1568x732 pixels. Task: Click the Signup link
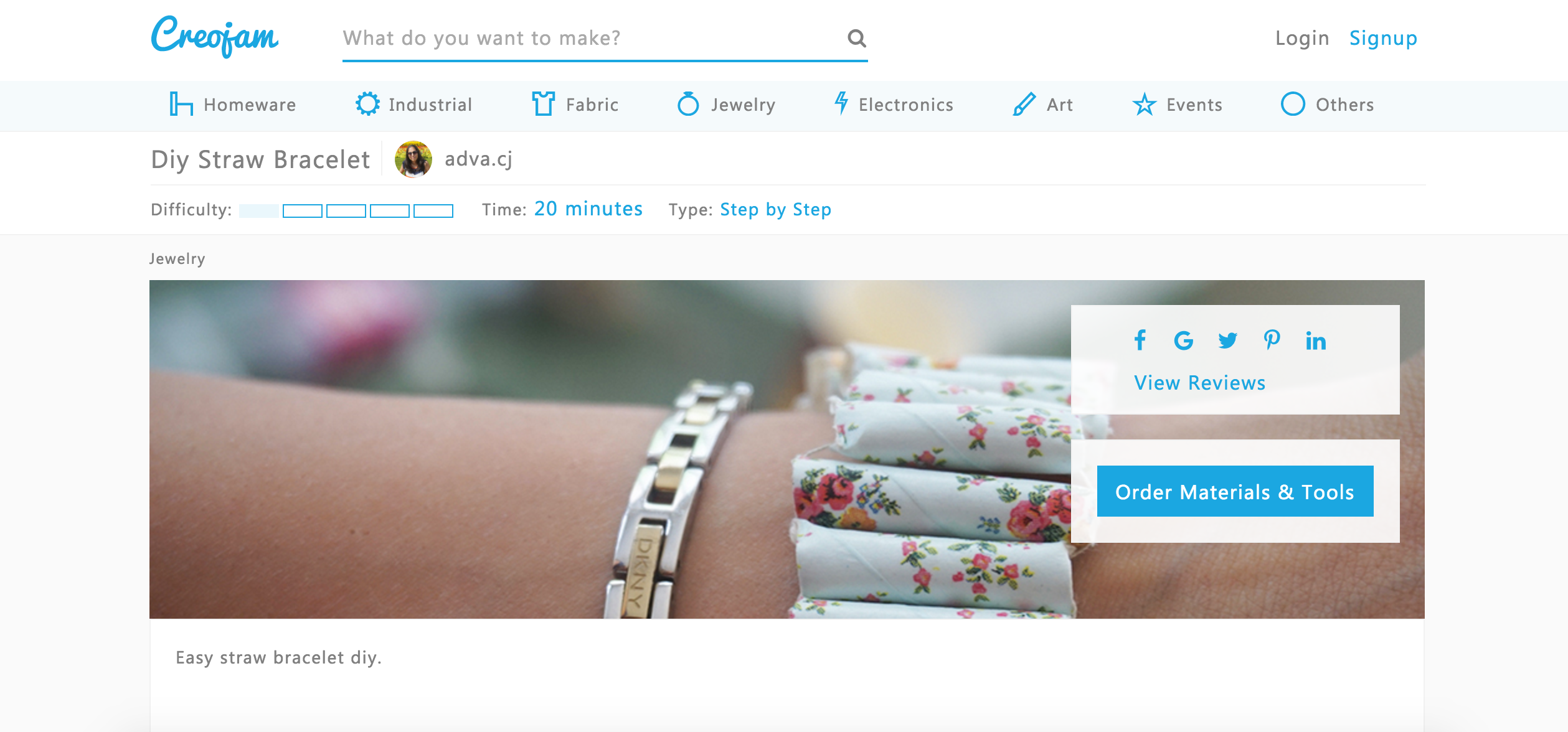coord(1383,39)
